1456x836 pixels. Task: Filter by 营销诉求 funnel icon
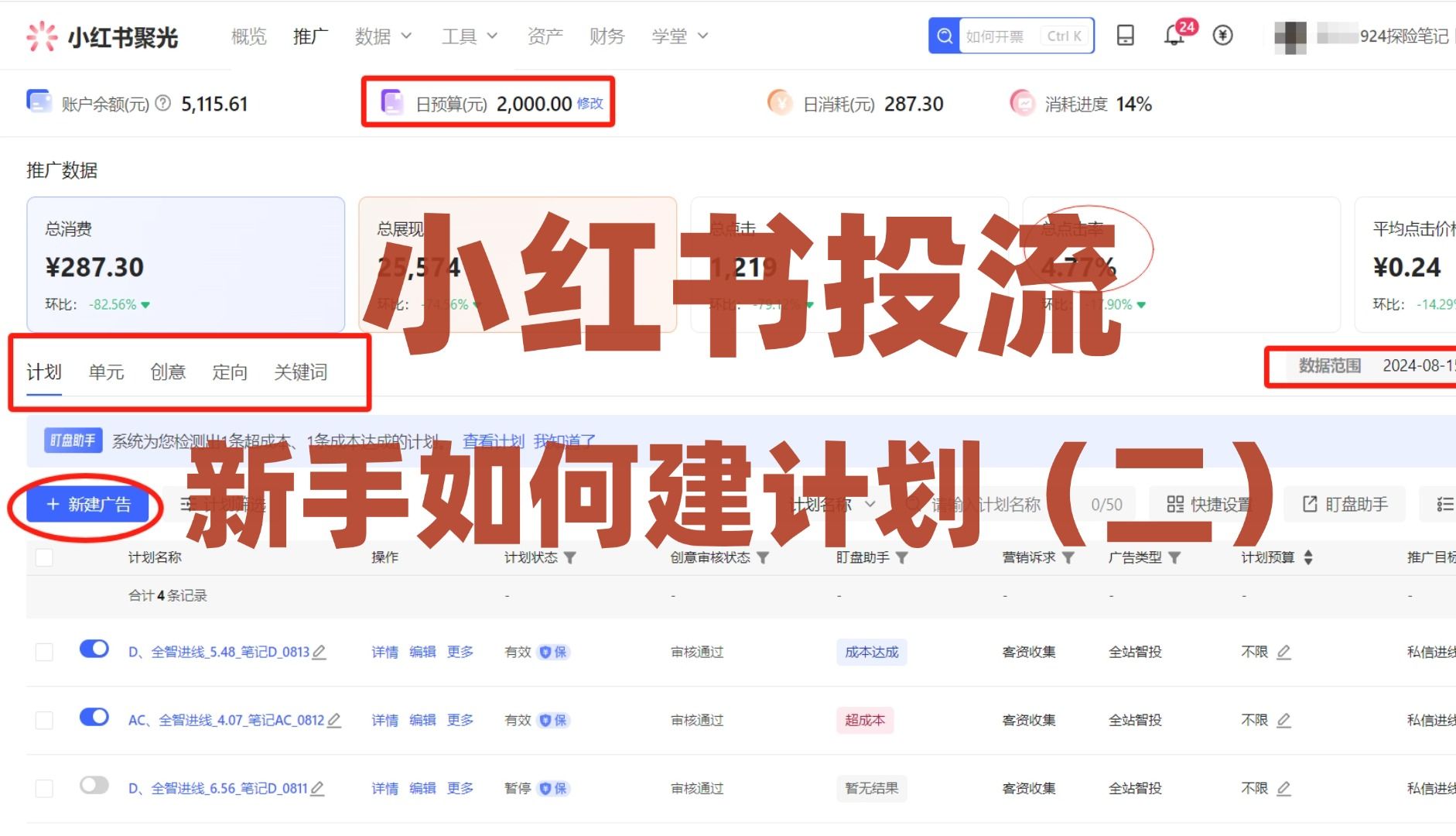point(1068,557)
